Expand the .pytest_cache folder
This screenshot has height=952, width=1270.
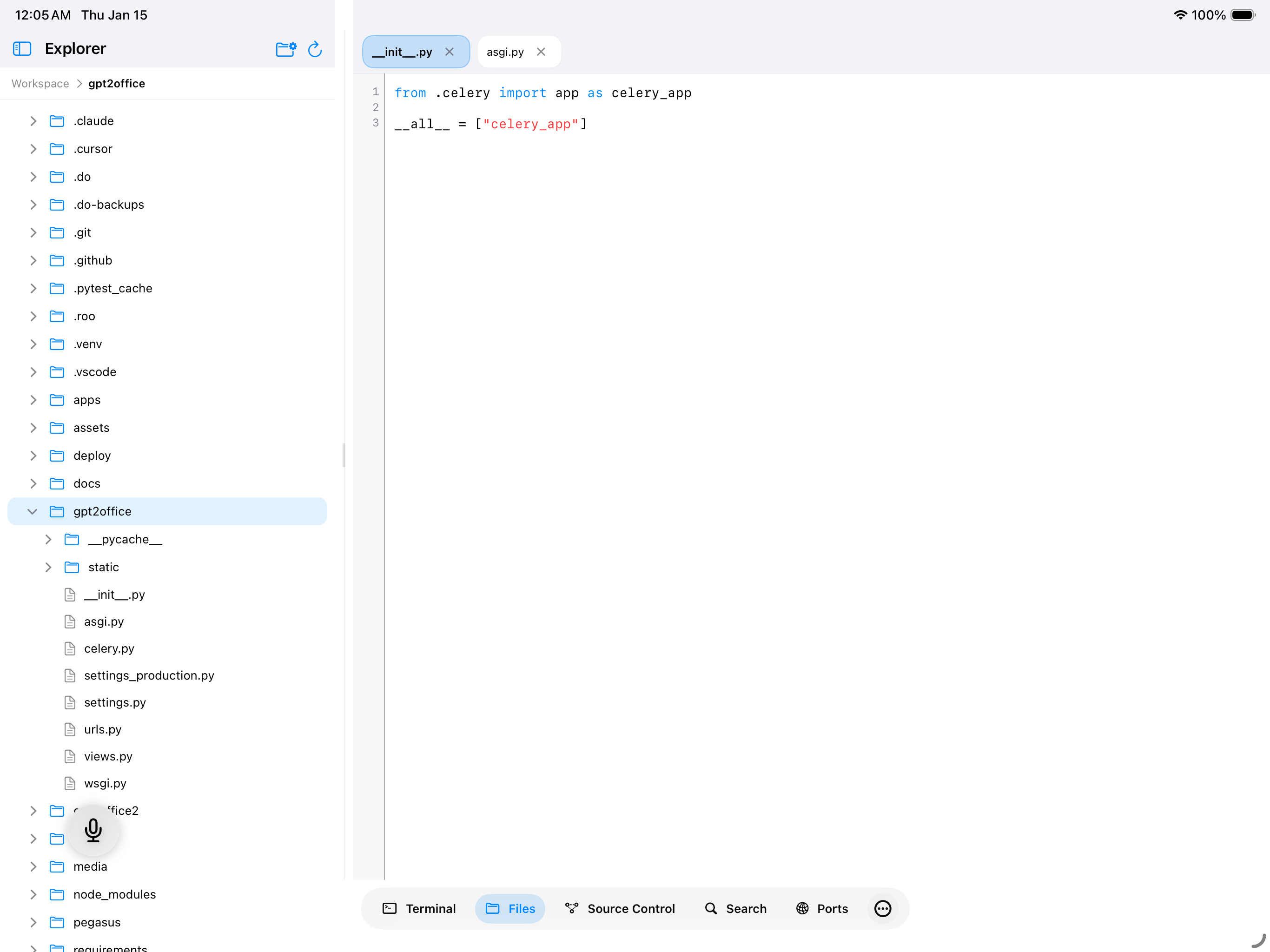(x=33, y=288)
